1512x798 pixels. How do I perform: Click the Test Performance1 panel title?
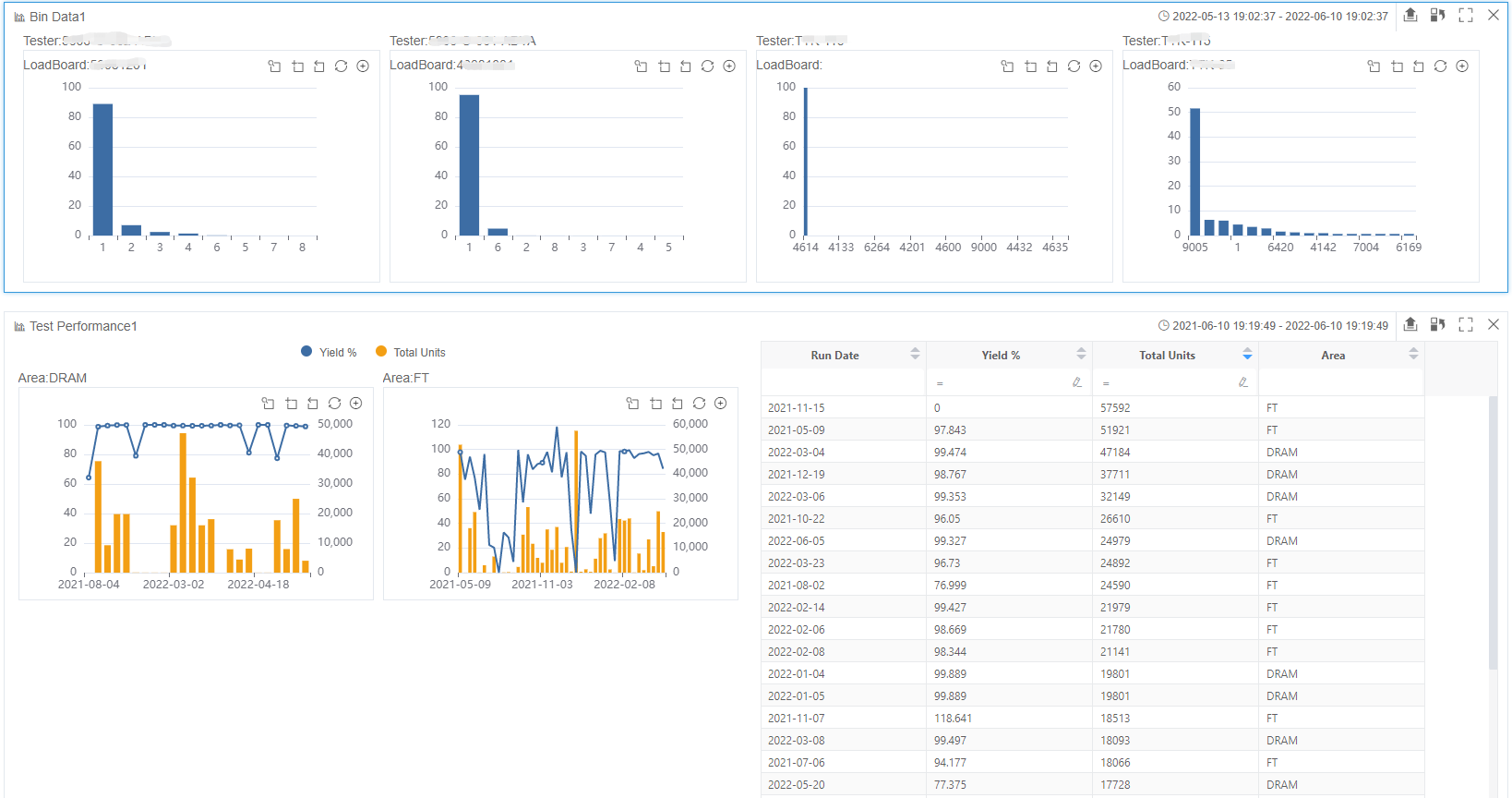click(x=83, y=326)
